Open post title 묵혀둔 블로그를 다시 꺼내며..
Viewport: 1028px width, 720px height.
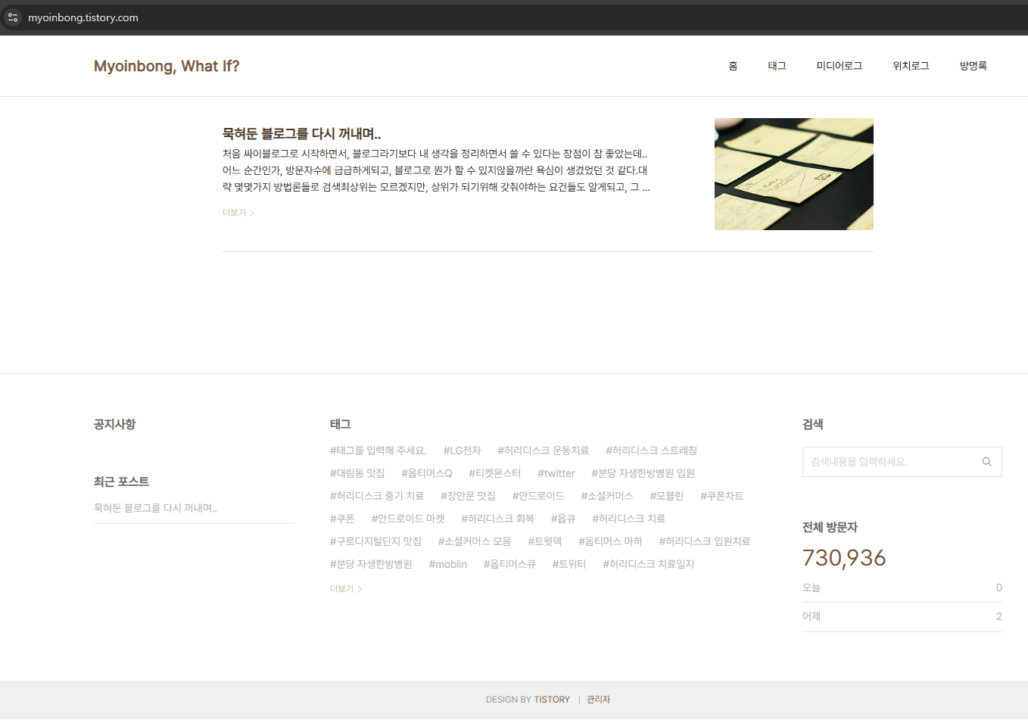301,133
